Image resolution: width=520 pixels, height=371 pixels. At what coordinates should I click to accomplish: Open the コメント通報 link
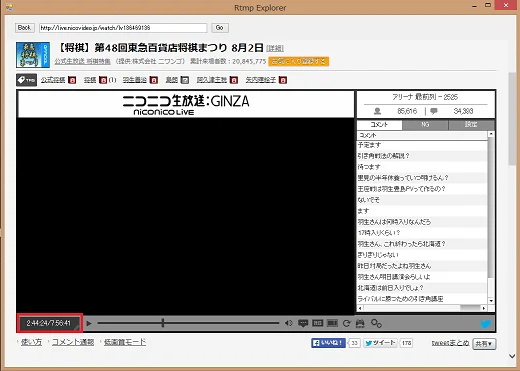[x=73, y=342]
